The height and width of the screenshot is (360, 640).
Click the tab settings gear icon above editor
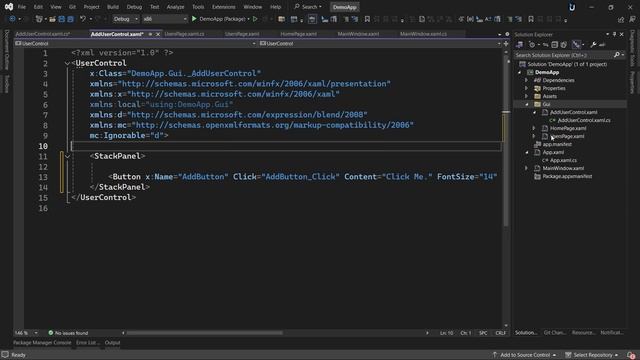[507, 34]
